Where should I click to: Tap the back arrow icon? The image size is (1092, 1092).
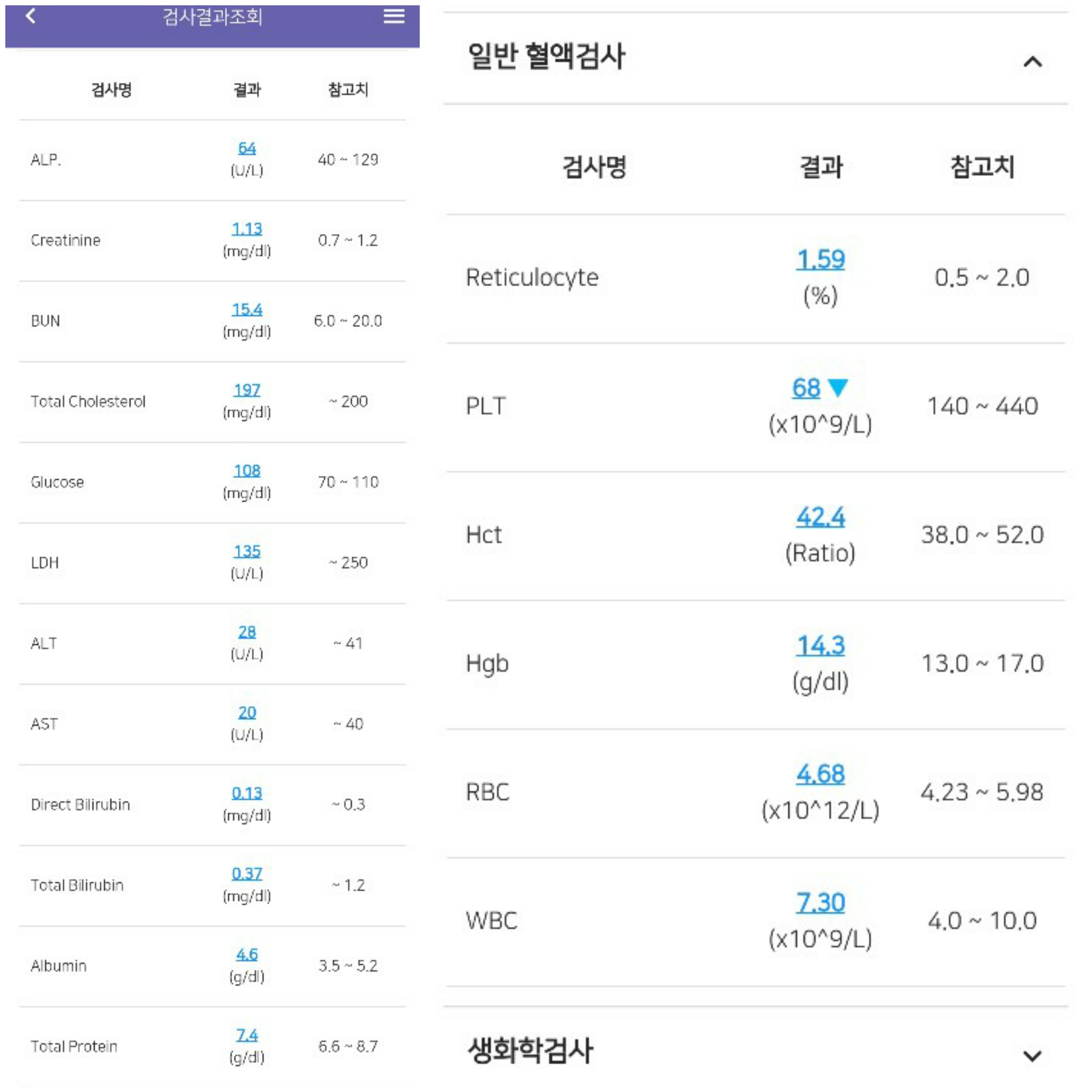(x=31, y=16)
